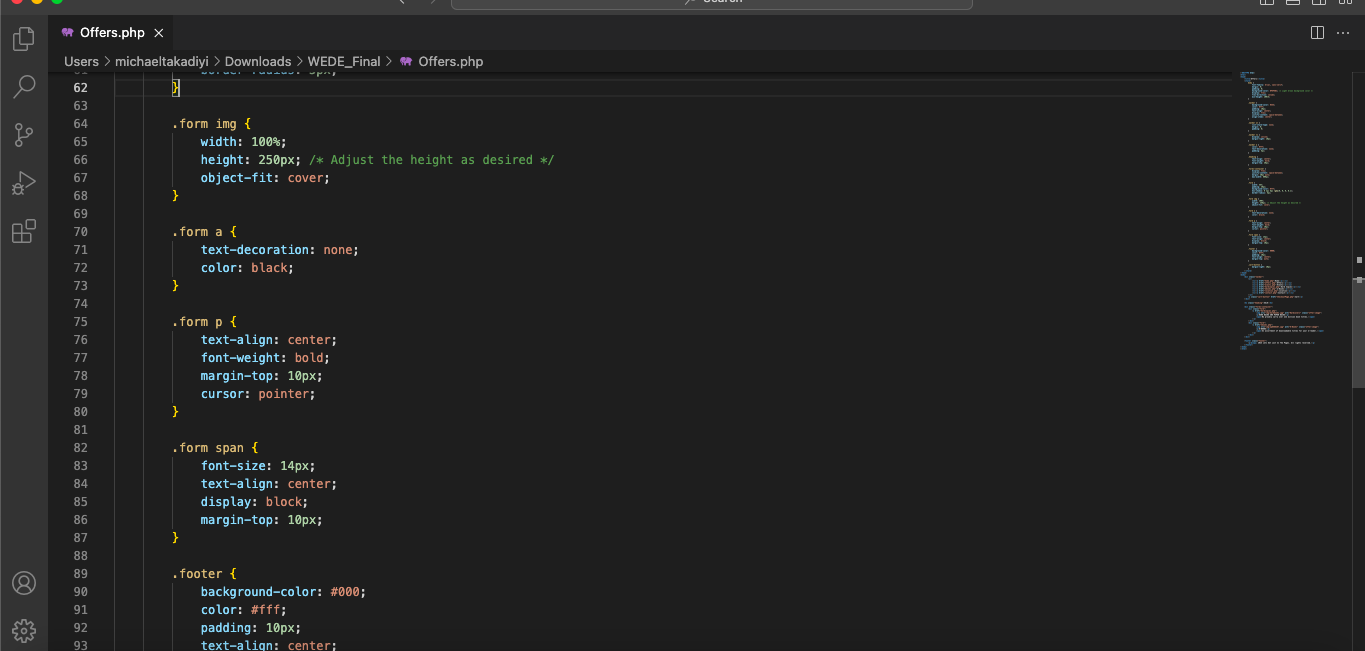Open the Explorer sidebar icon

click(x=24, y=38)
